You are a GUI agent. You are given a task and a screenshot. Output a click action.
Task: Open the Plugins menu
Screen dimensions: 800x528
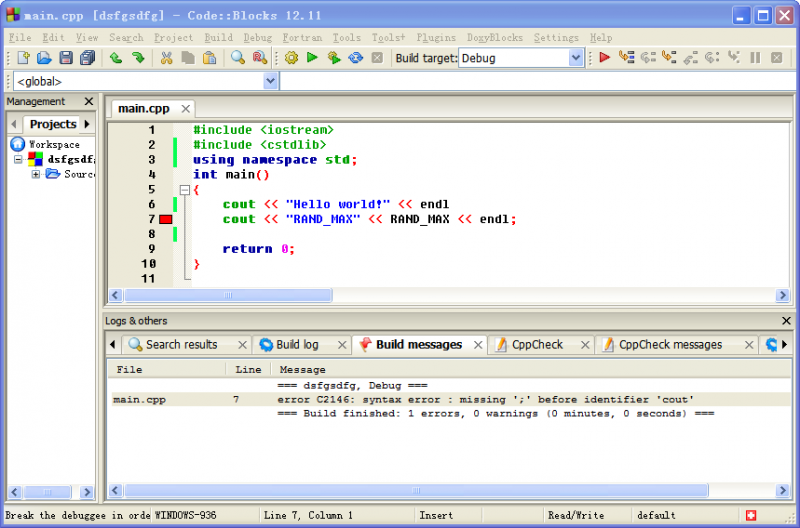pyautogui.click(x=436, y=38)
